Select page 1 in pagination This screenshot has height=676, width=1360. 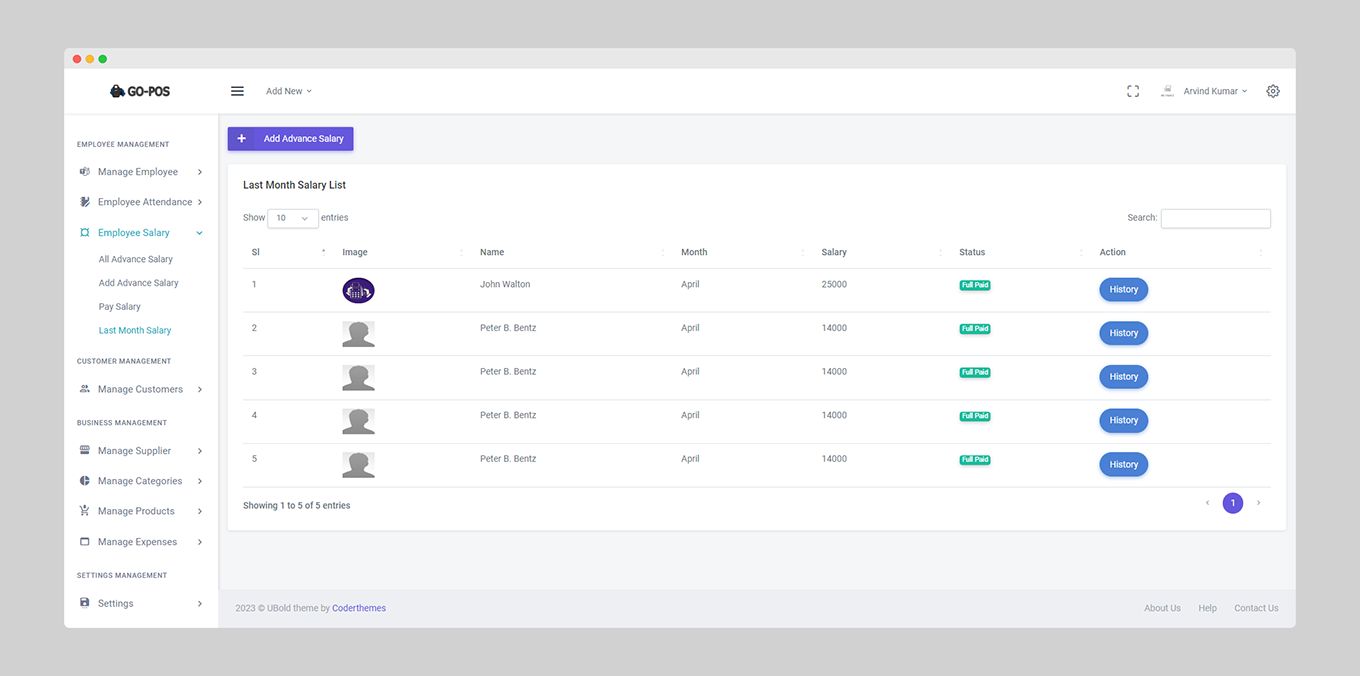point(1233,503)
